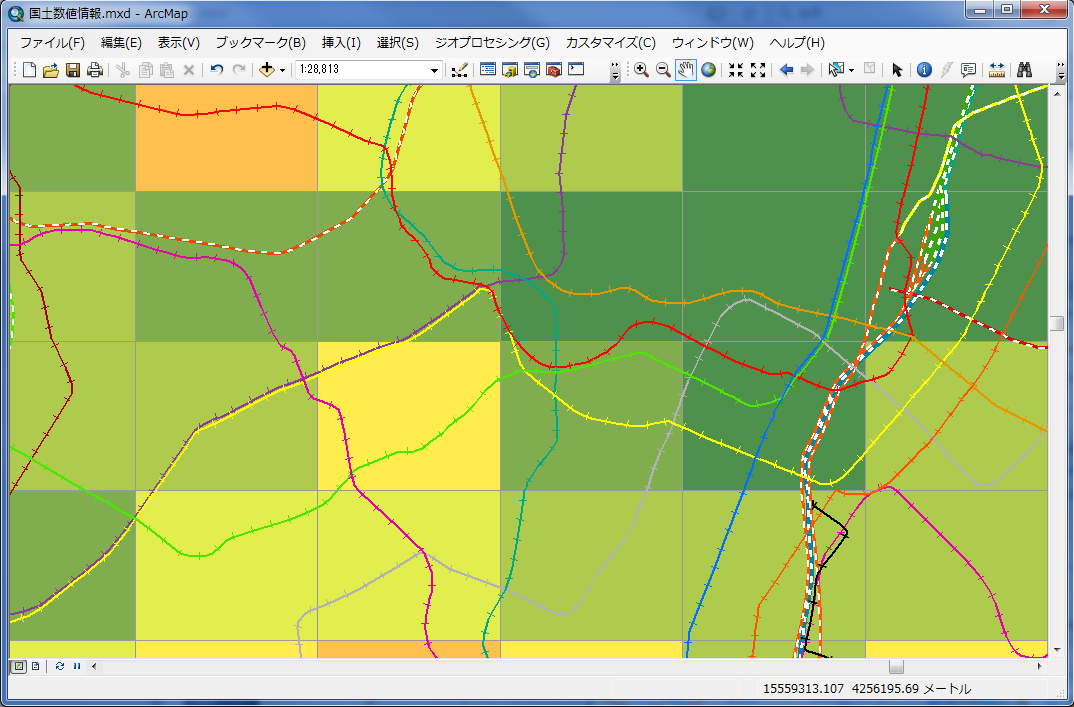Image resolution: width=1074 pixels, height=707 pixels.
Task: Toggle the Pan hand tool
Action: pos(685,70)
